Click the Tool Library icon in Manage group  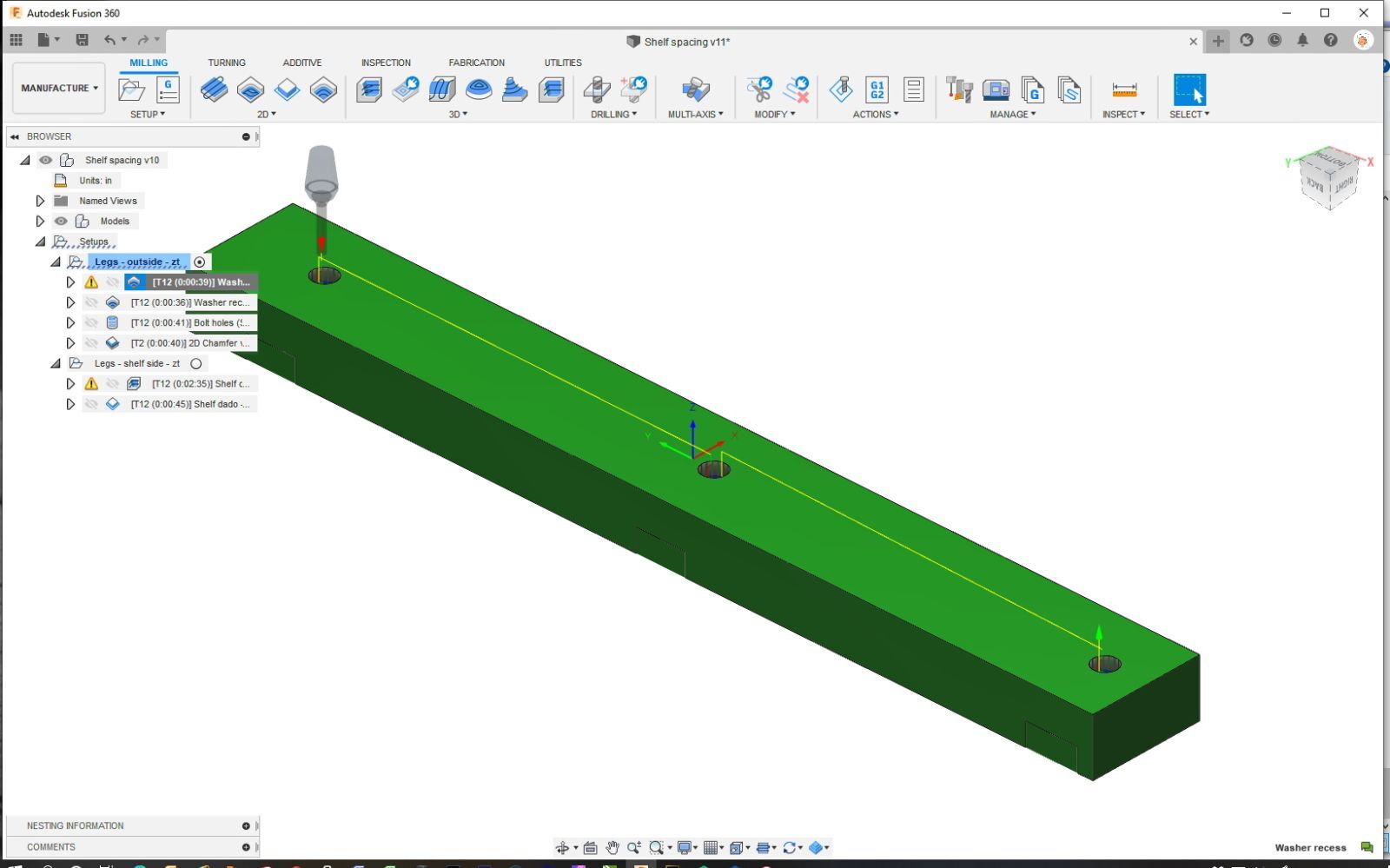click(x=958, y=89)
